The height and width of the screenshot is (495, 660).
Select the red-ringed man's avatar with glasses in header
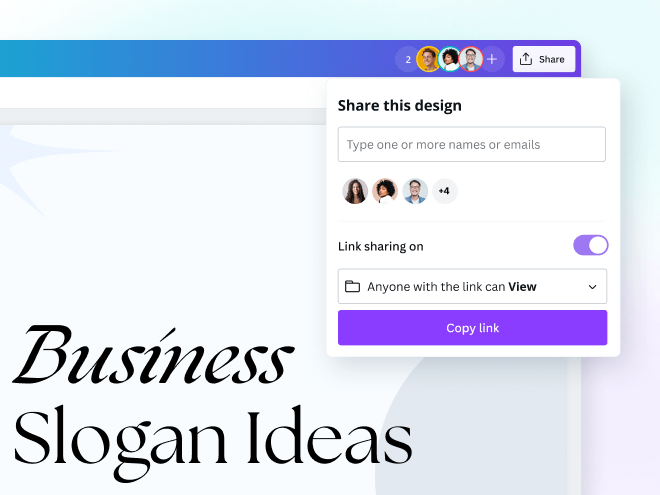point(471,59)
